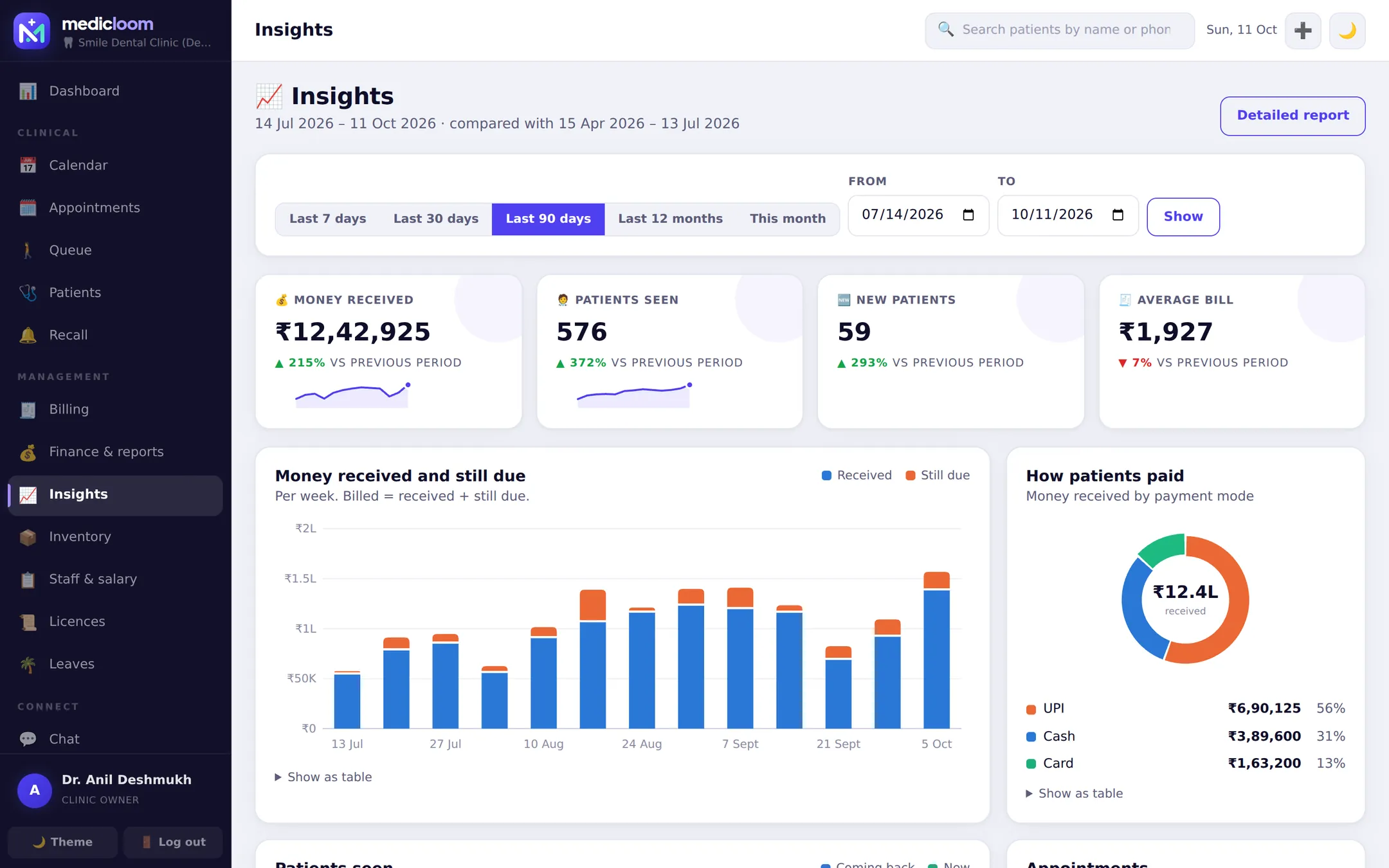Click the UPI orange color swatch
Image resolution: width=1389 pixels, height=868 pixels.
[1031, 709]
